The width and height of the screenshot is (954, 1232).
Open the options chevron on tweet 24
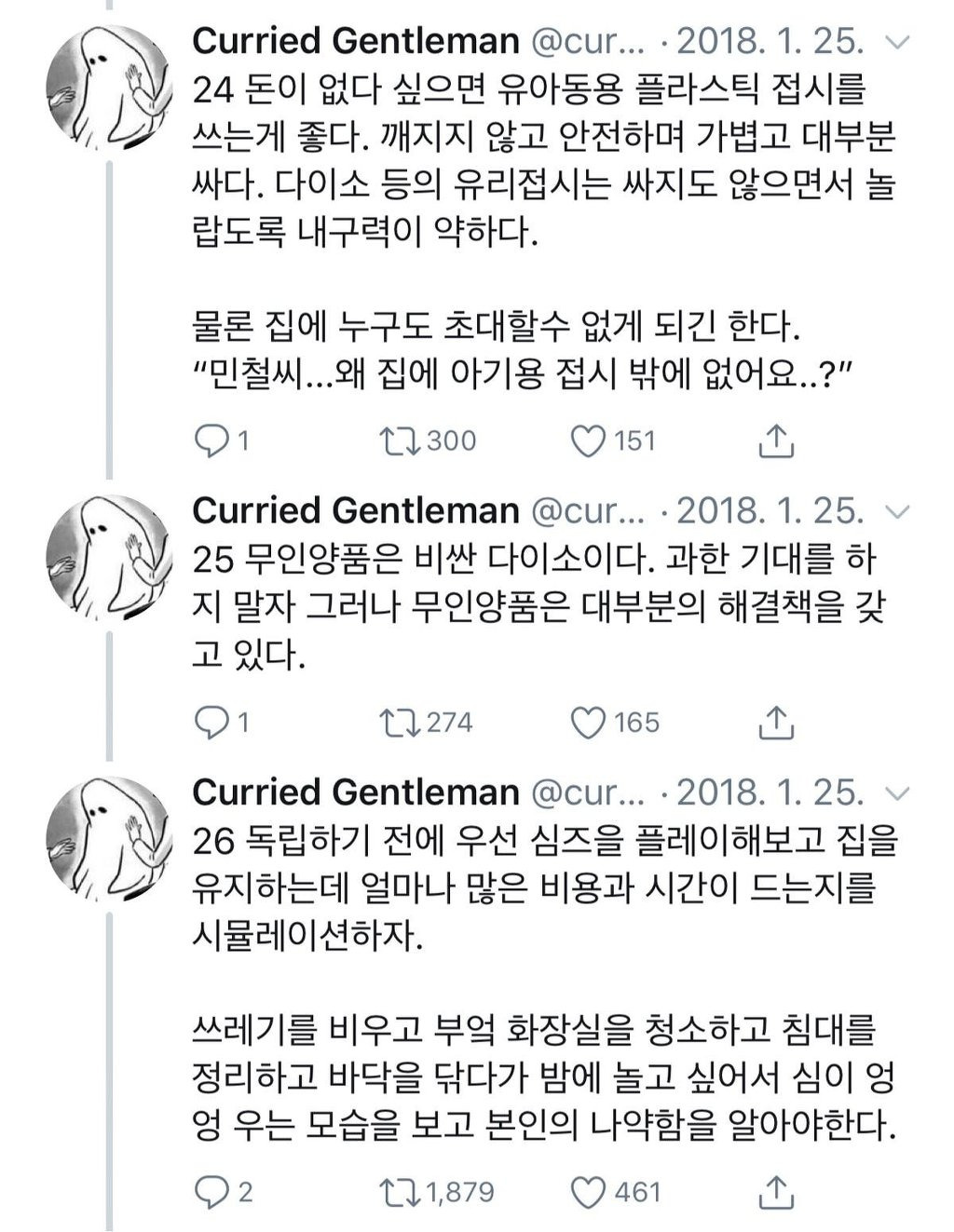pos(897,43)
